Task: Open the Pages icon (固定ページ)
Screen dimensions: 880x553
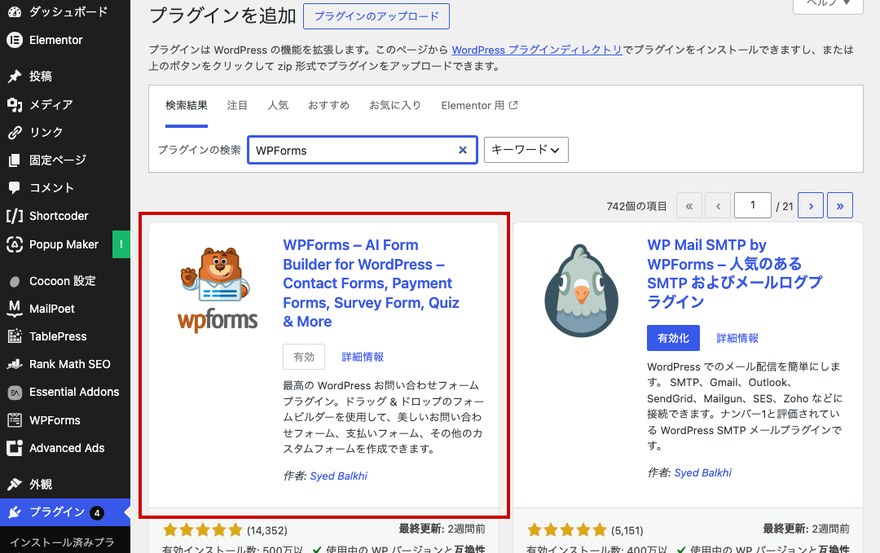Action: click(x=15, y=161)
